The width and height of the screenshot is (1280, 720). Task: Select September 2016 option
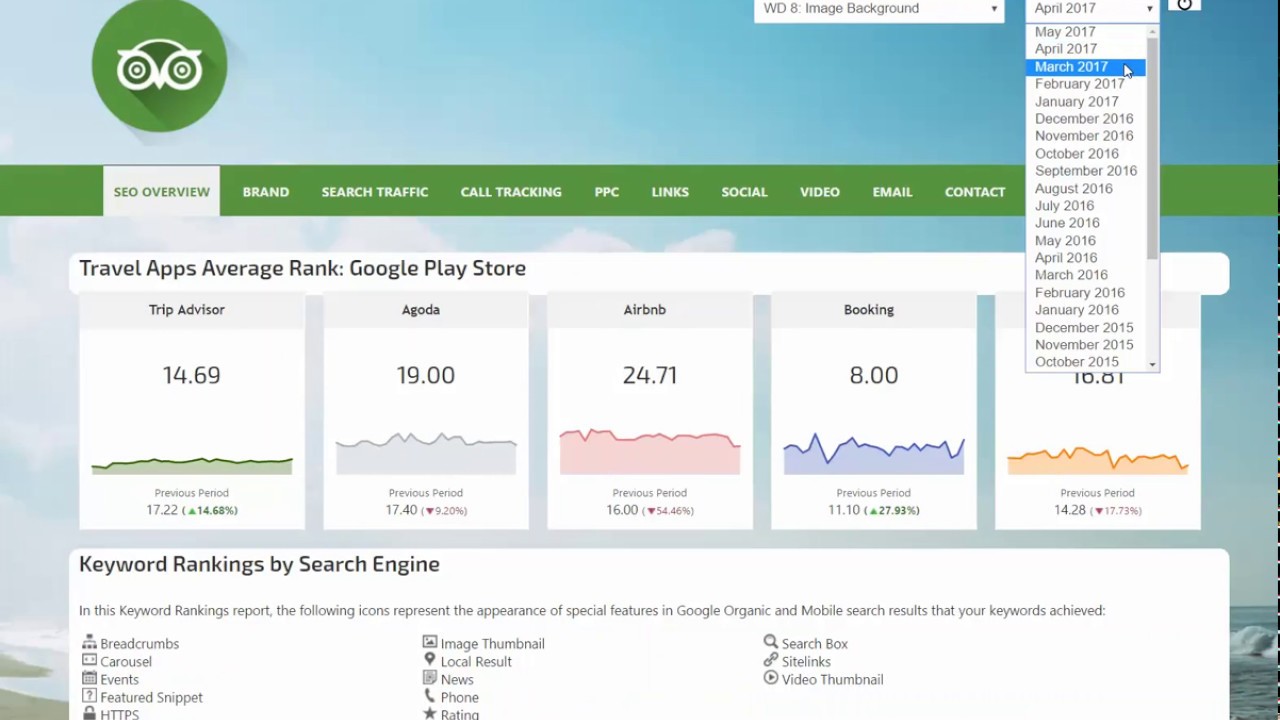tap(1087, 171)
